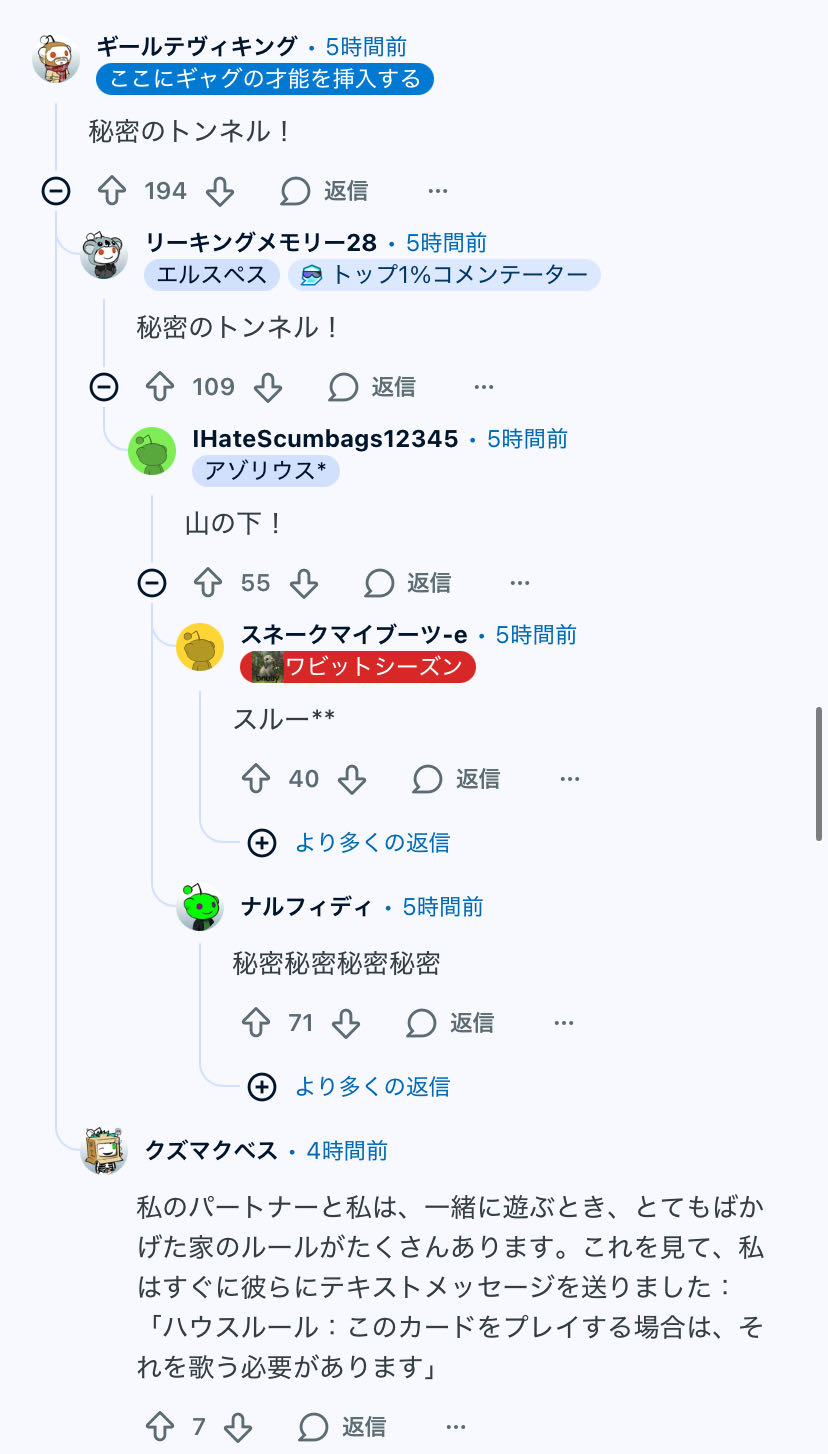
Task: Downvote ナルフィディ's 秘密秘密 comment
Action: click(345, 1023)
